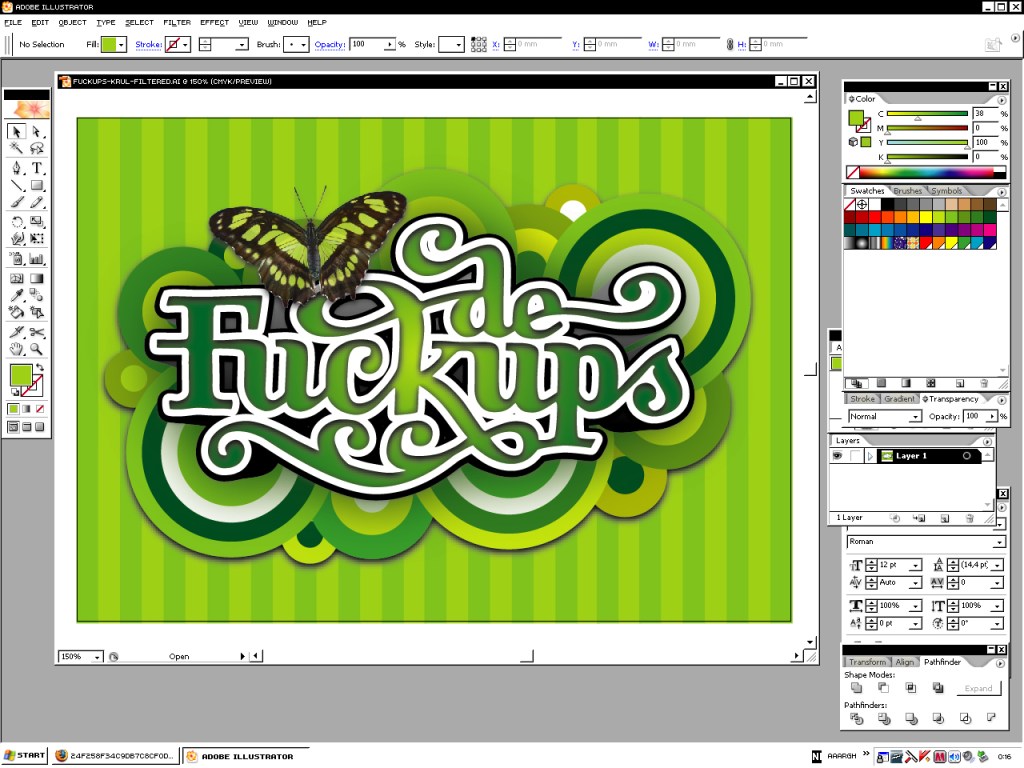Swap fill and stroke colors in the toolbox
Viewport: 1024px width, 768px height.
[x=39, y=367]
